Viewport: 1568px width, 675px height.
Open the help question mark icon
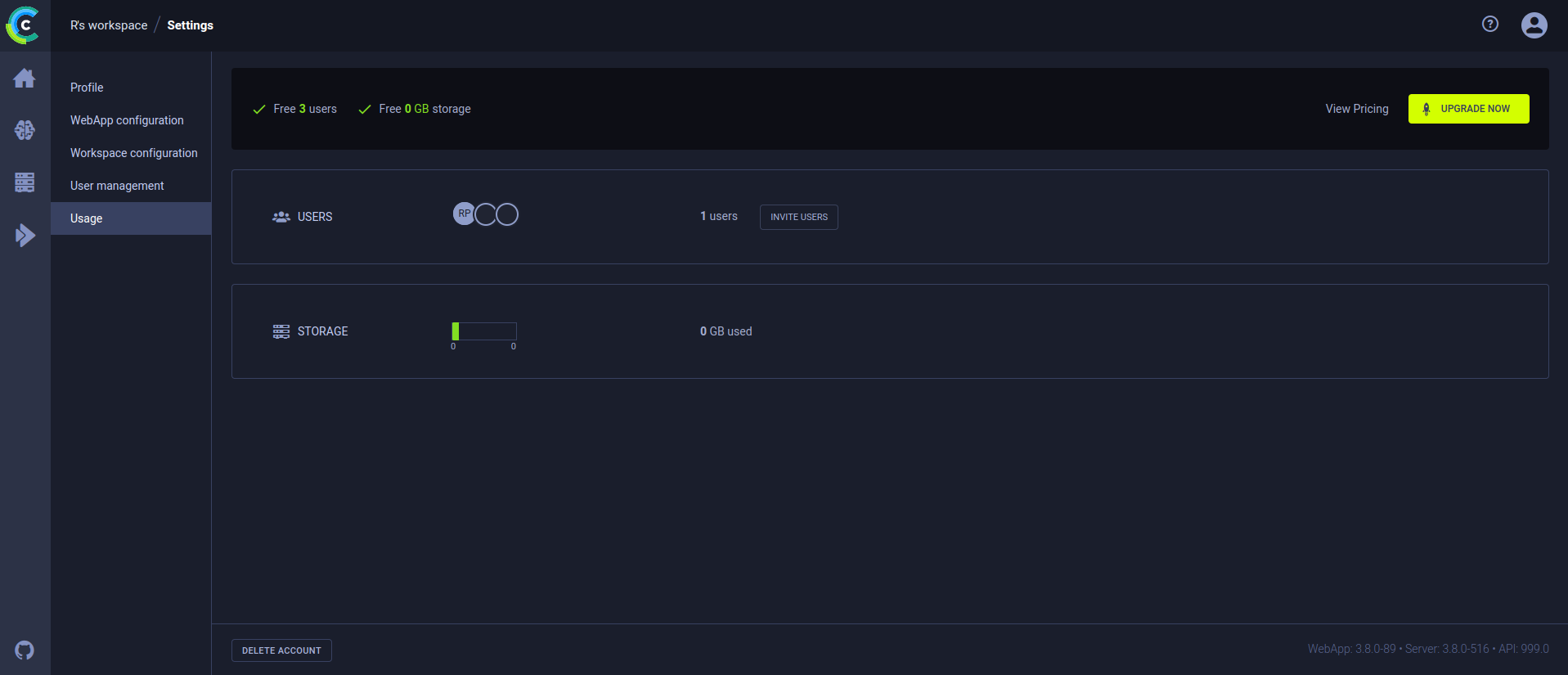tap(1489, 25)
